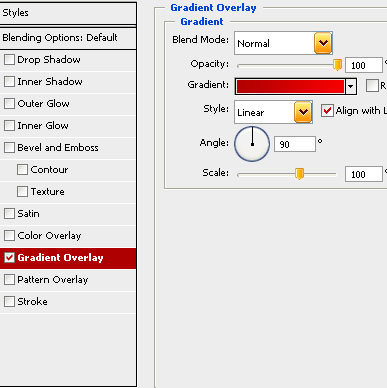Uncheck the Gradient Overlay checkbox
The height and width of the screenshot is (388, 387).
[x=9, y=258]
